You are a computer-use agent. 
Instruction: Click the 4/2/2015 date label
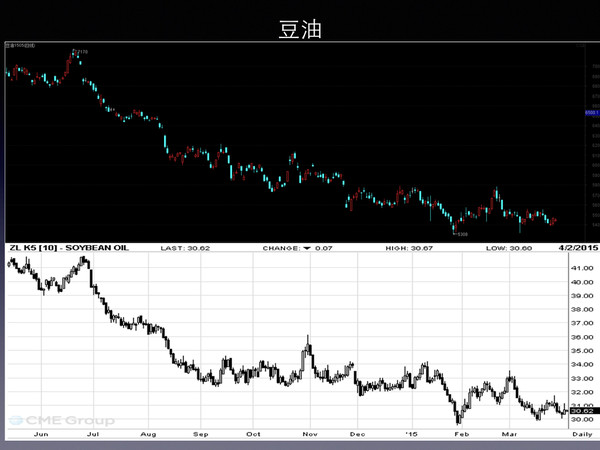[x=578, y=248]
